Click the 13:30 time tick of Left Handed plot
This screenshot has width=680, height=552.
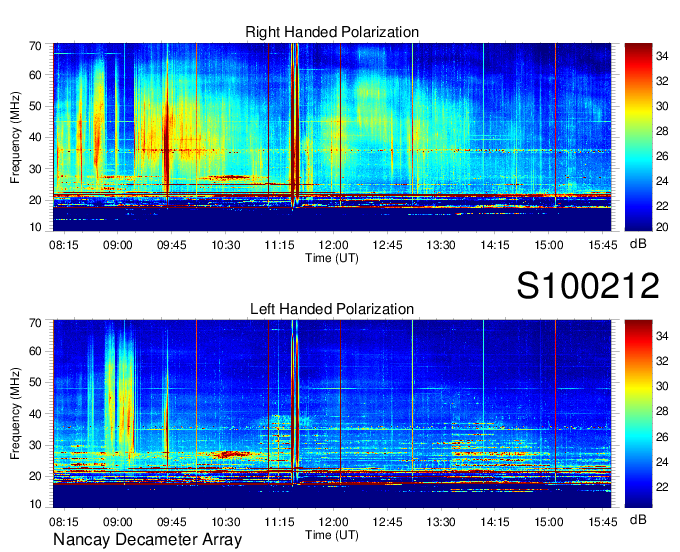point(441,522)
